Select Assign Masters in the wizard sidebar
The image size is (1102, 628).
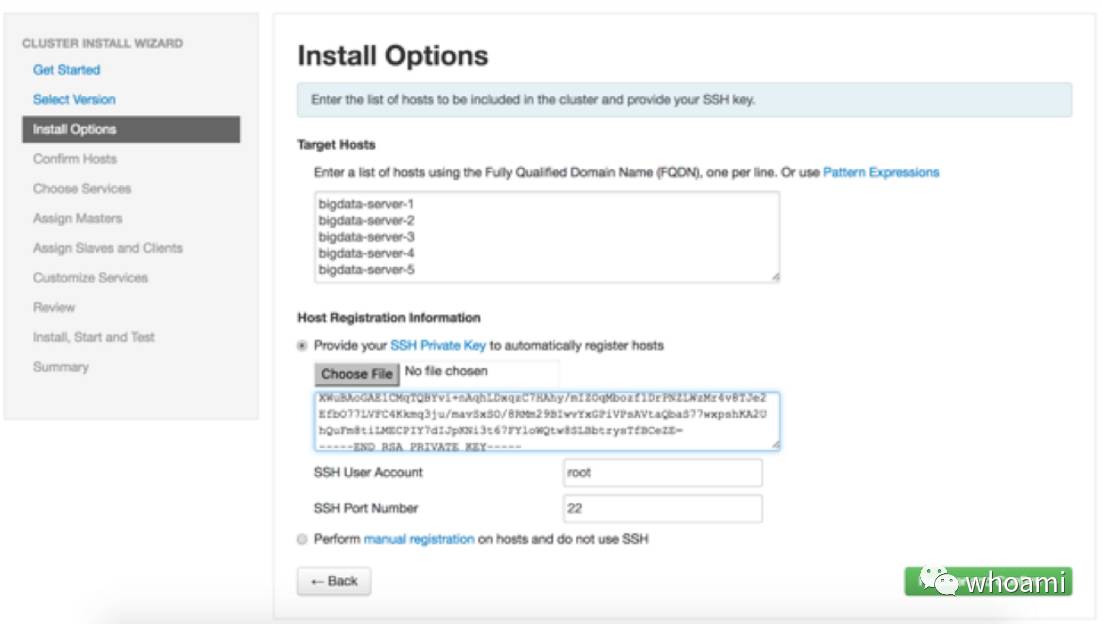coord(77,218)
